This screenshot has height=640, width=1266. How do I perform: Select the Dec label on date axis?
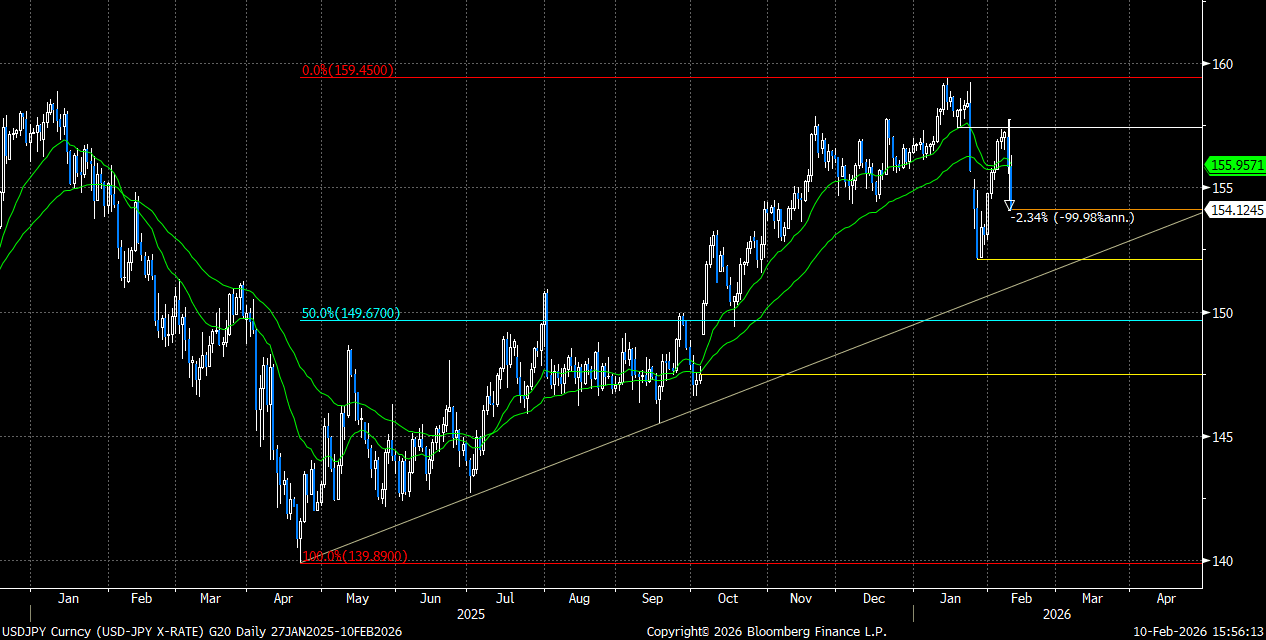pyautogui.click(x=874, y=599)
